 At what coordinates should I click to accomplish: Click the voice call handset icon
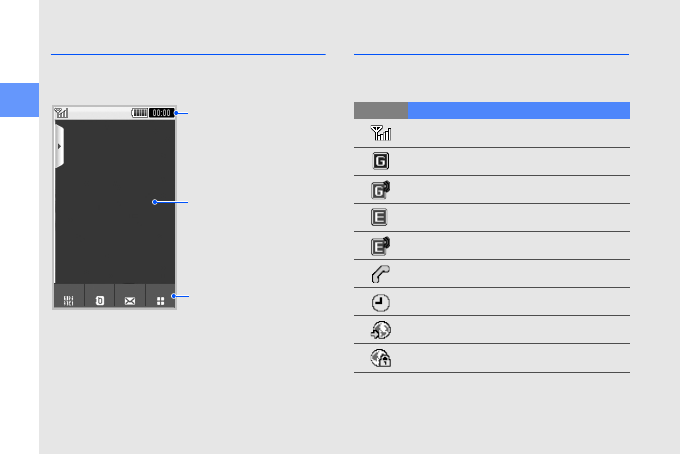click(381, 273)
